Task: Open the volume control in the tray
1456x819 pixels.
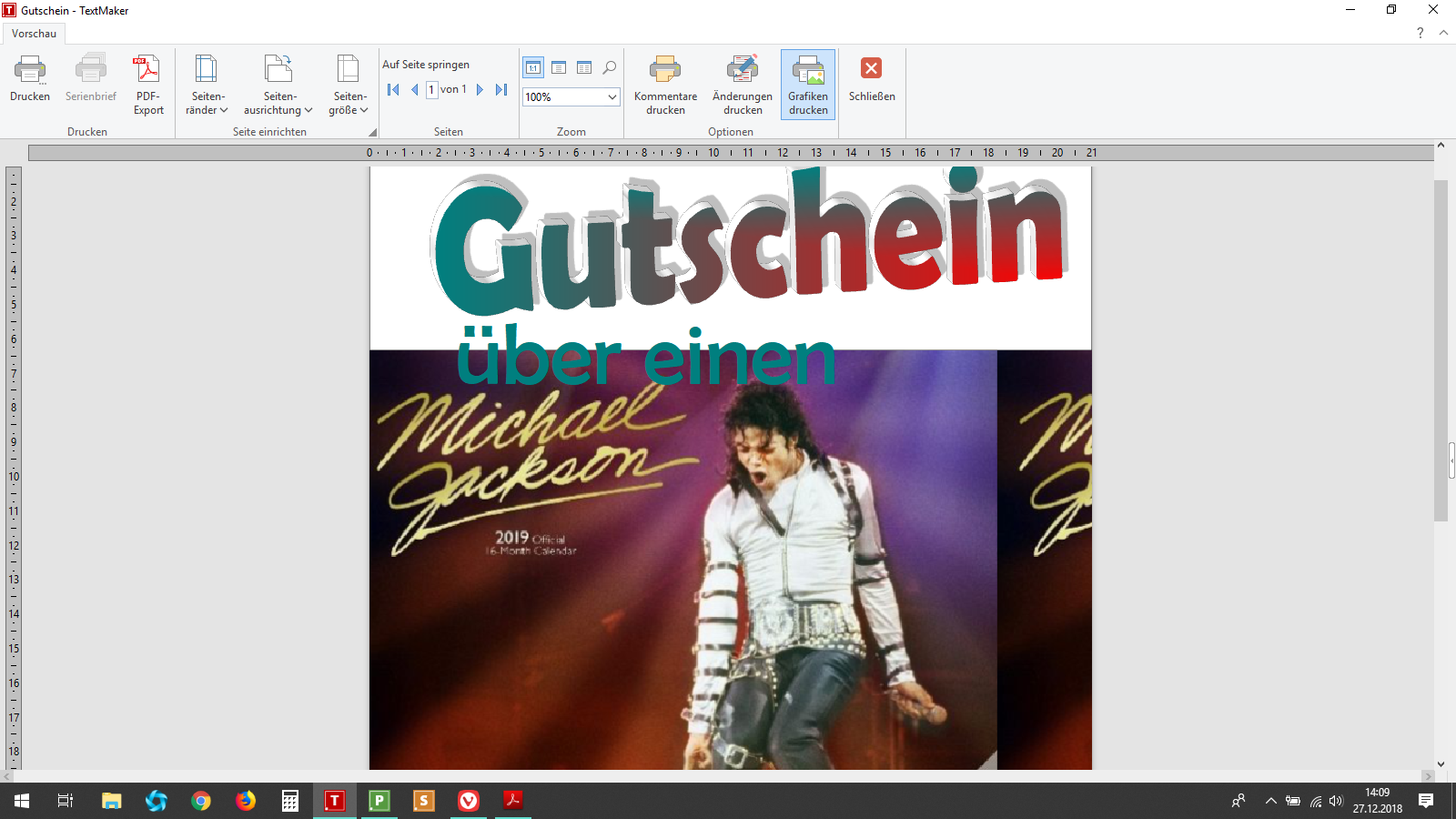Action: (x=1336, y=801)
